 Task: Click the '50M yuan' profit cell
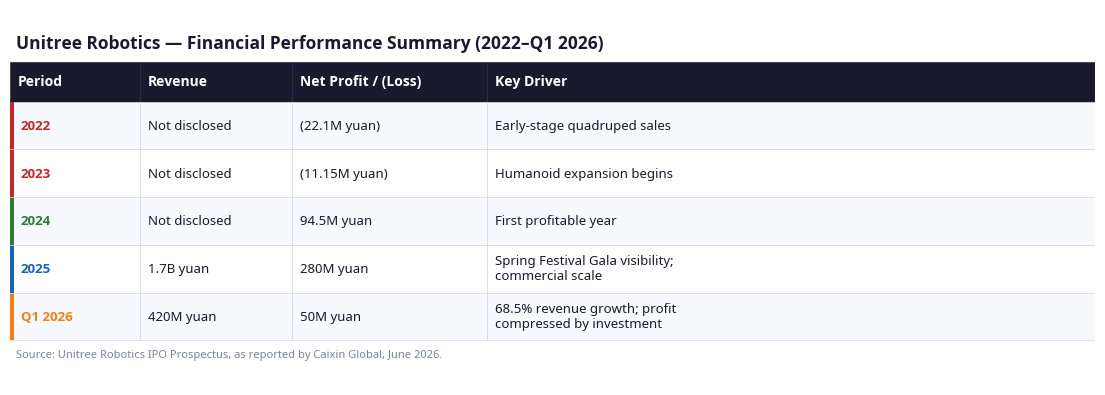click(x=390, y=317)
